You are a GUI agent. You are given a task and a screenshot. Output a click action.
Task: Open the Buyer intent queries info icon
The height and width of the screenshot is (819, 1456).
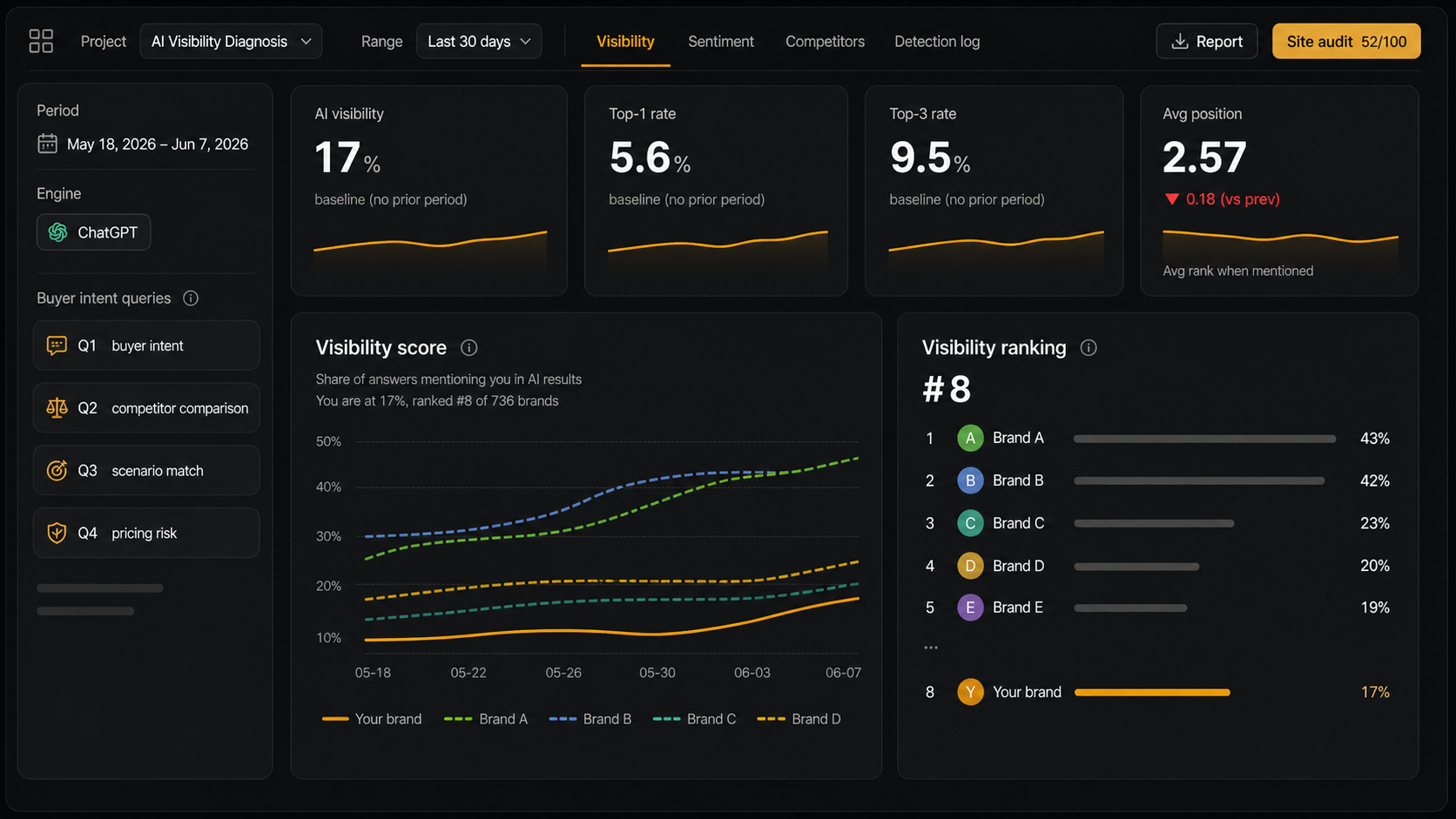tap(191, 298)
